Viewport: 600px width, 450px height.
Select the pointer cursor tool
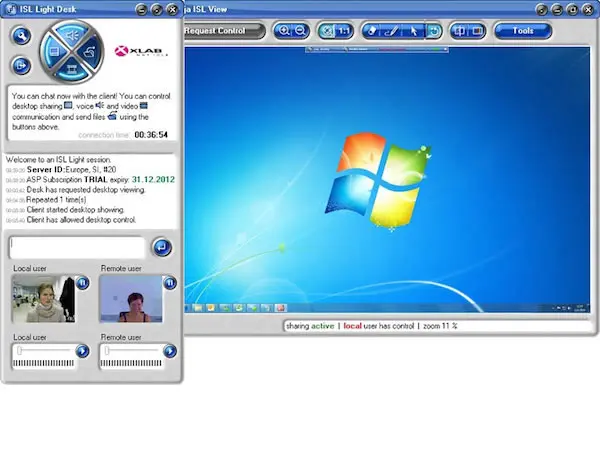click(414, 31)
